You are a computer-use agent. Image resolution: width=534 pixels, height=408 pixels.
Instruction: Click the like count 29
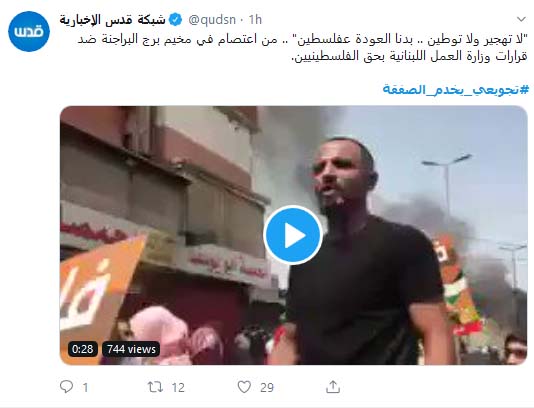point(267,387)
